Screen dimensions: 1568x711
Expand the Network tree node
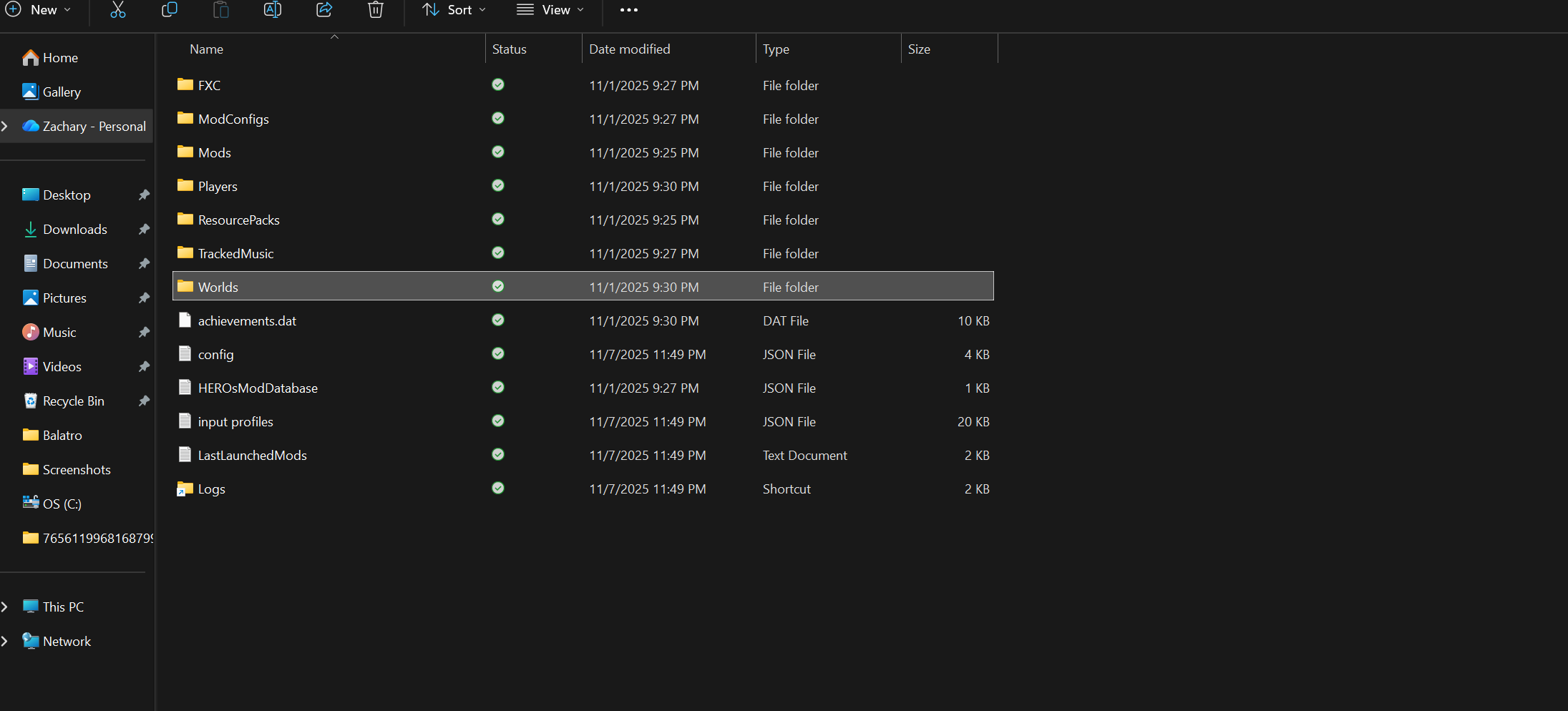5,642
